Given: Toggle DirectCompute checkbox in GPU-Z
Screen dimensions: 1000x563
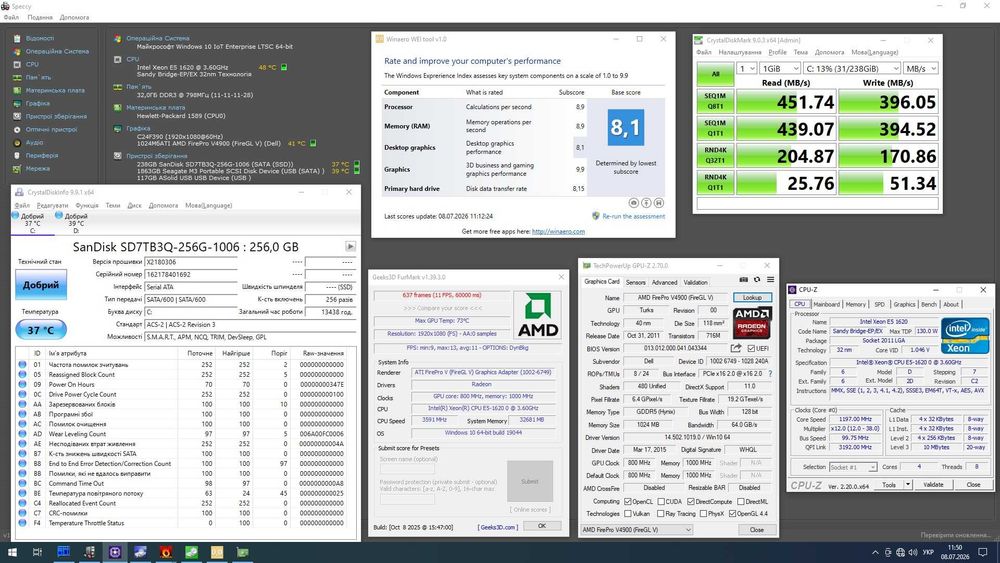Looking at the screenshot, I should (691, 502).
